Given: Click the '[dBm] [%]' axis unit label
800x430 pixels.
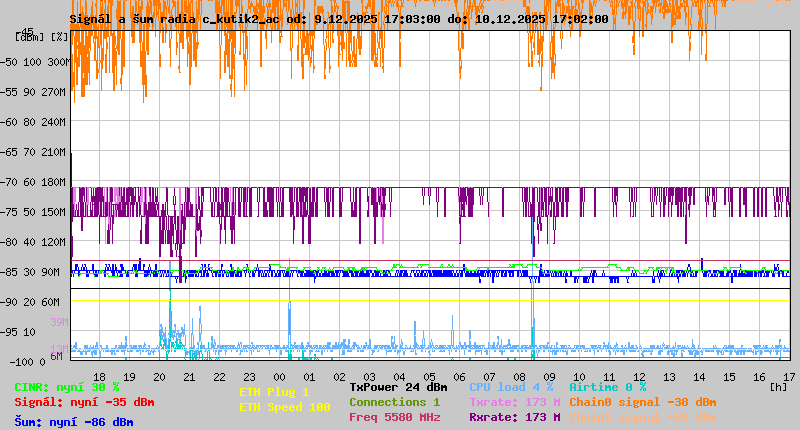Looking at the screenshot, I should tap(42, 37).
